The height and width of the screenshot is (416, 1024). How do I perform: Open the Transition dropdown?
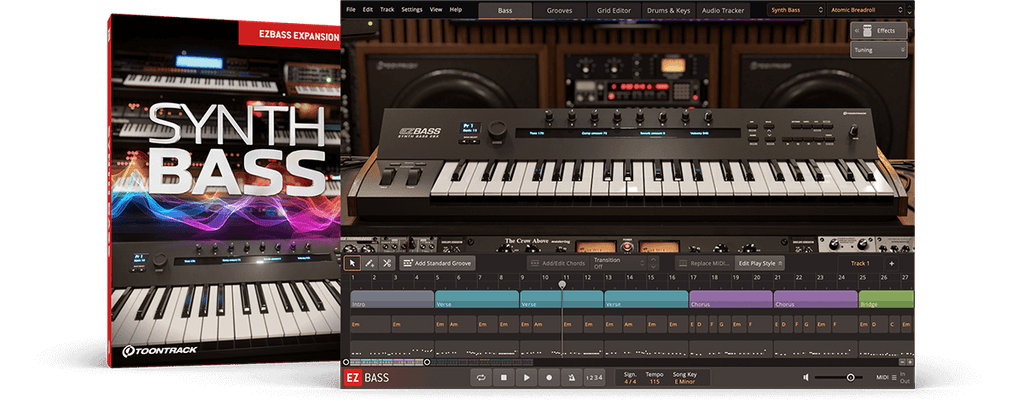(618, 263)
